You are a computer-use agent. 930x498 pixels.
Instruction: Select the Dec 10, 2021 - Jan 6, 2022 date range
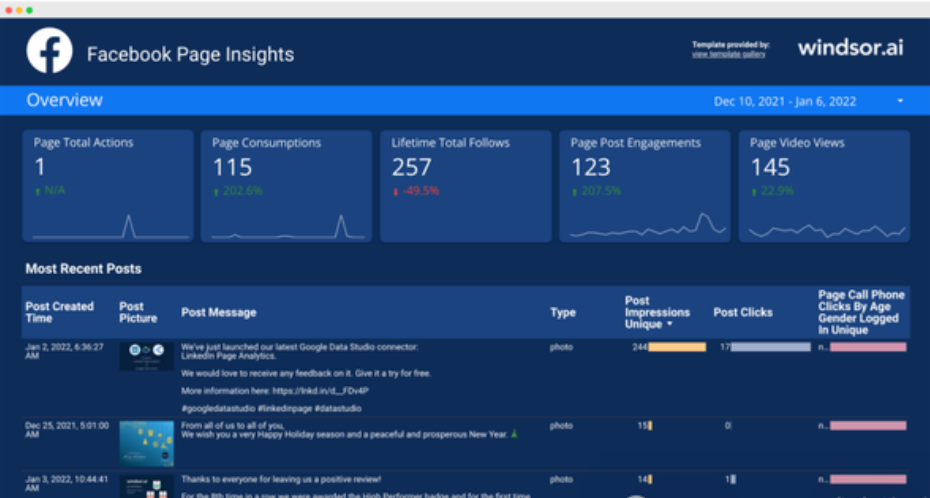(785, 101)
